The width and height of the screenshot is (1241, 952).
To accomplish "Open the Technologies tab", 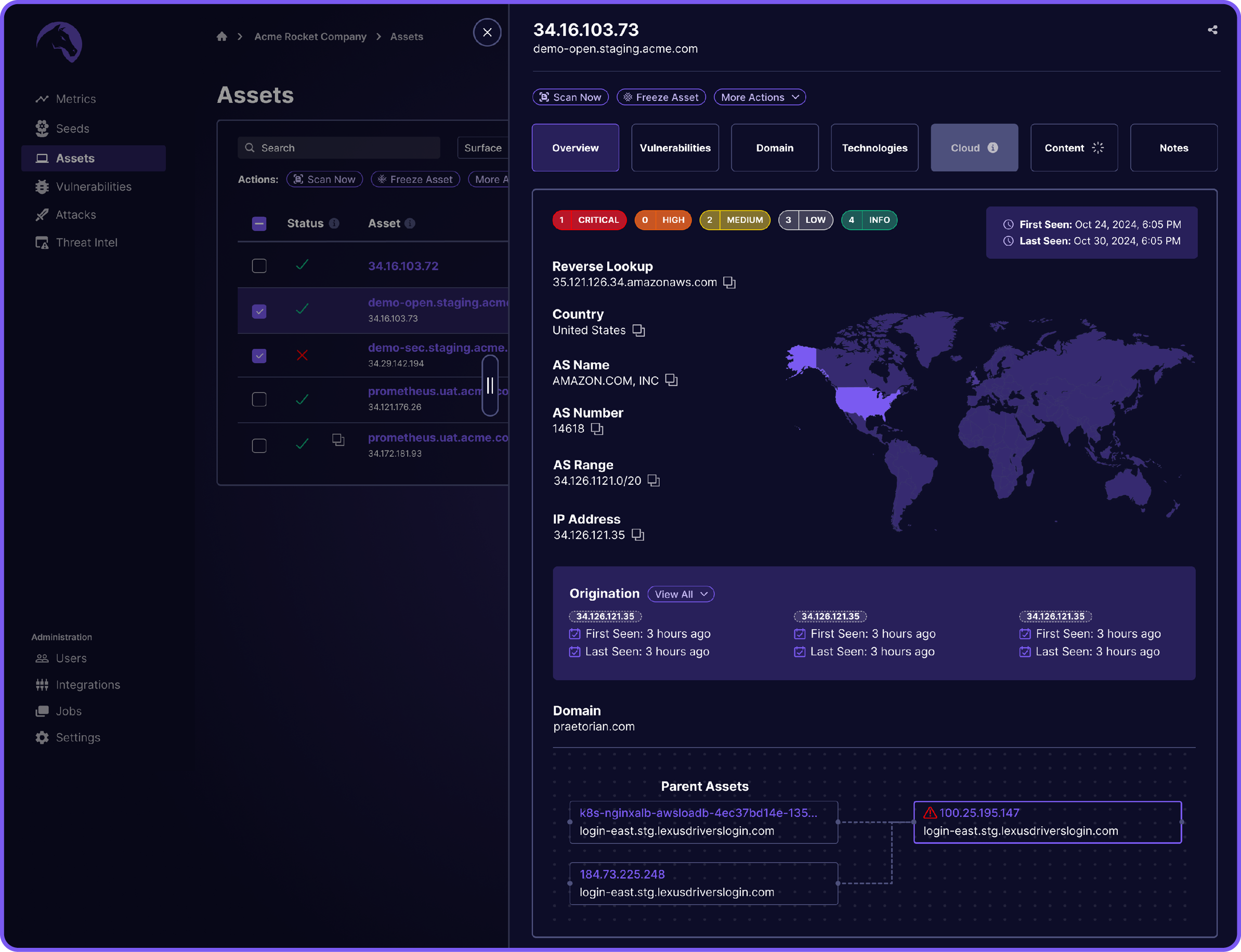I will (874, 148).
